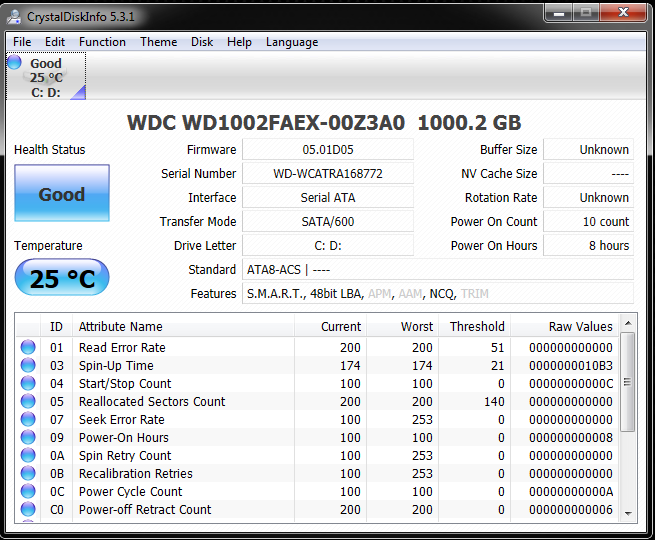Open the Edit menu
This screenshot has height=540, width=655.
(x=55, y=42)
